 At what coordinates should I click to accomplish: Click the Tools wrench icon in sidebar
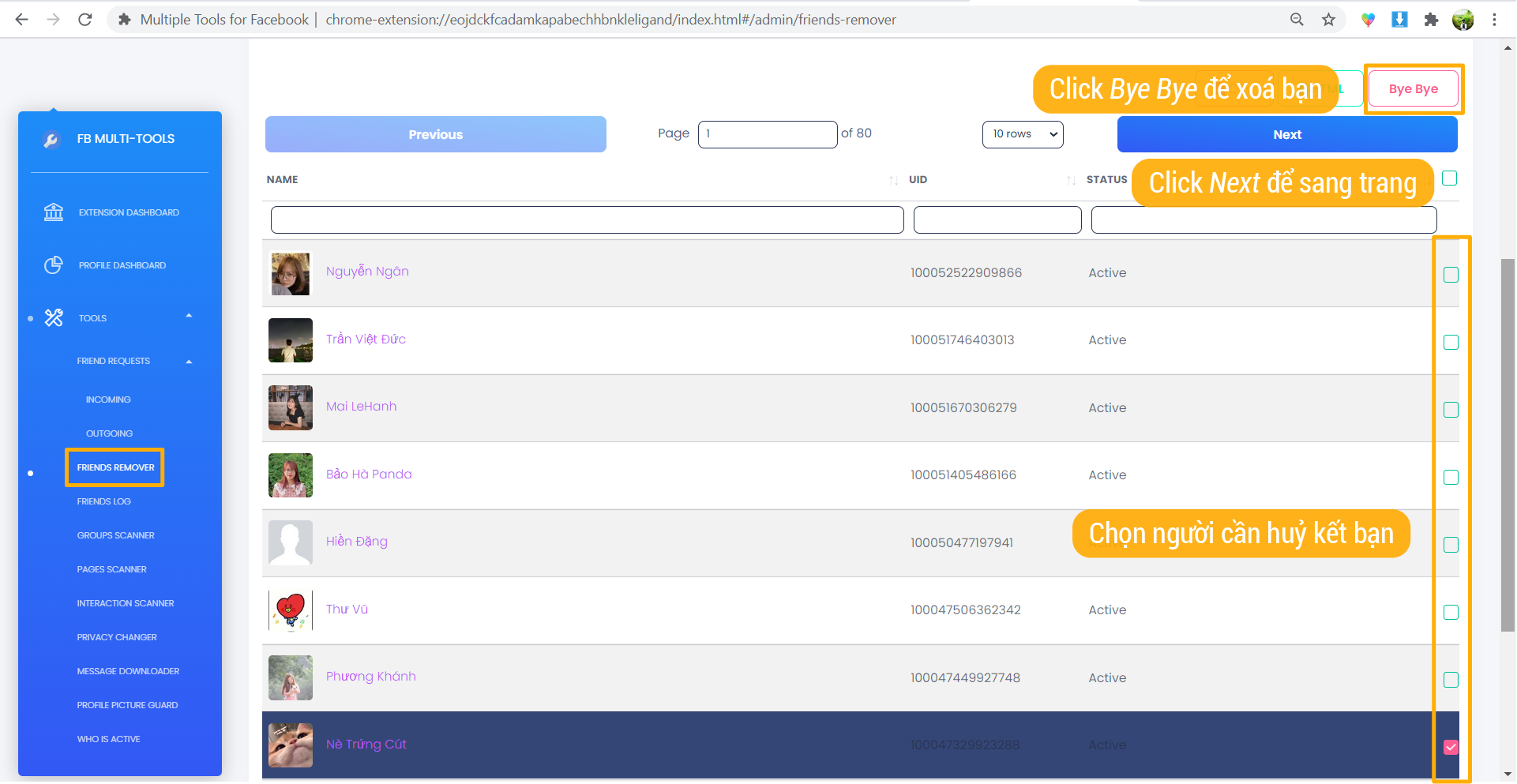(x=54, y=318)
